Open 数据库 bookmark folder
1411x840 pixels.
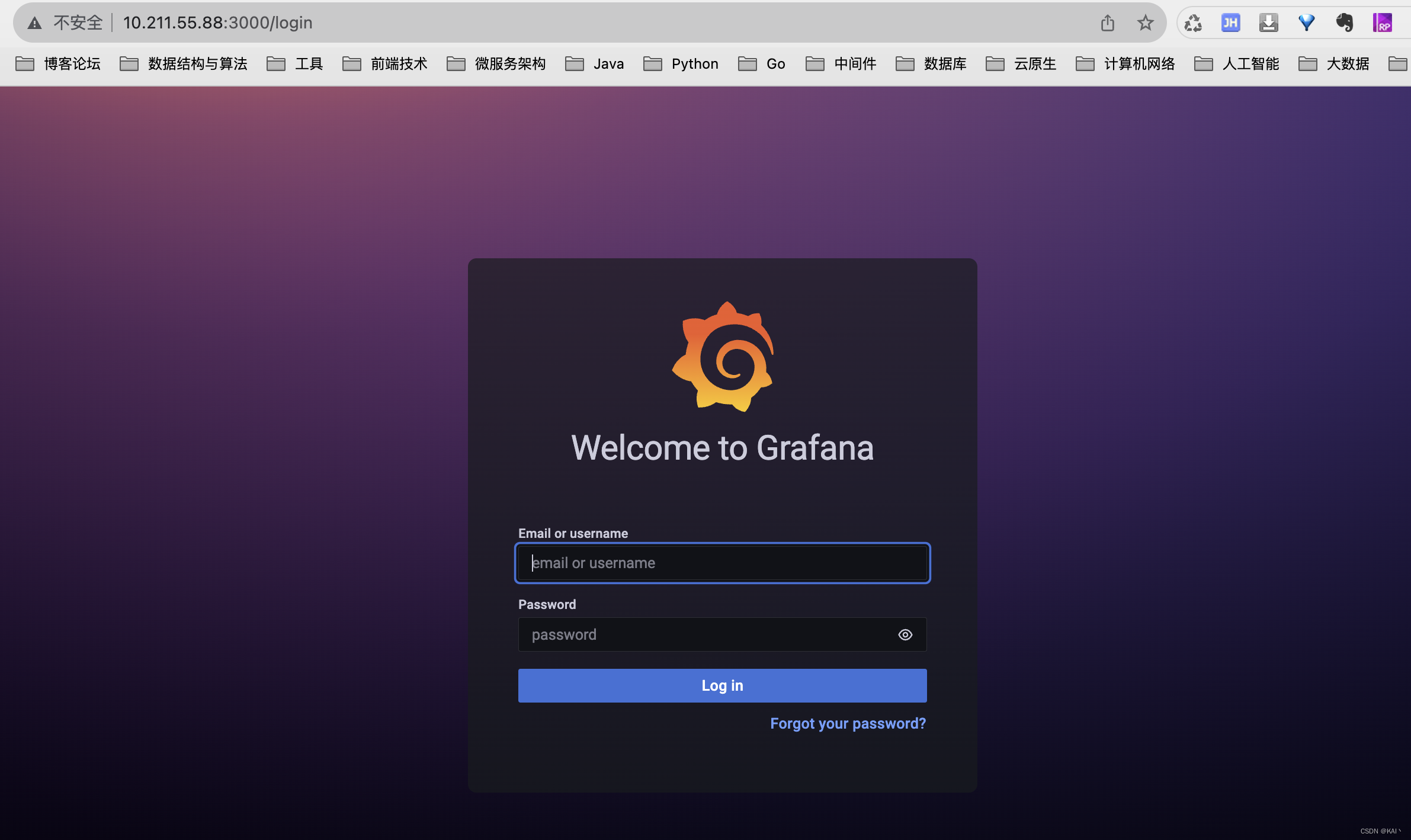click(x=931, y=63)
